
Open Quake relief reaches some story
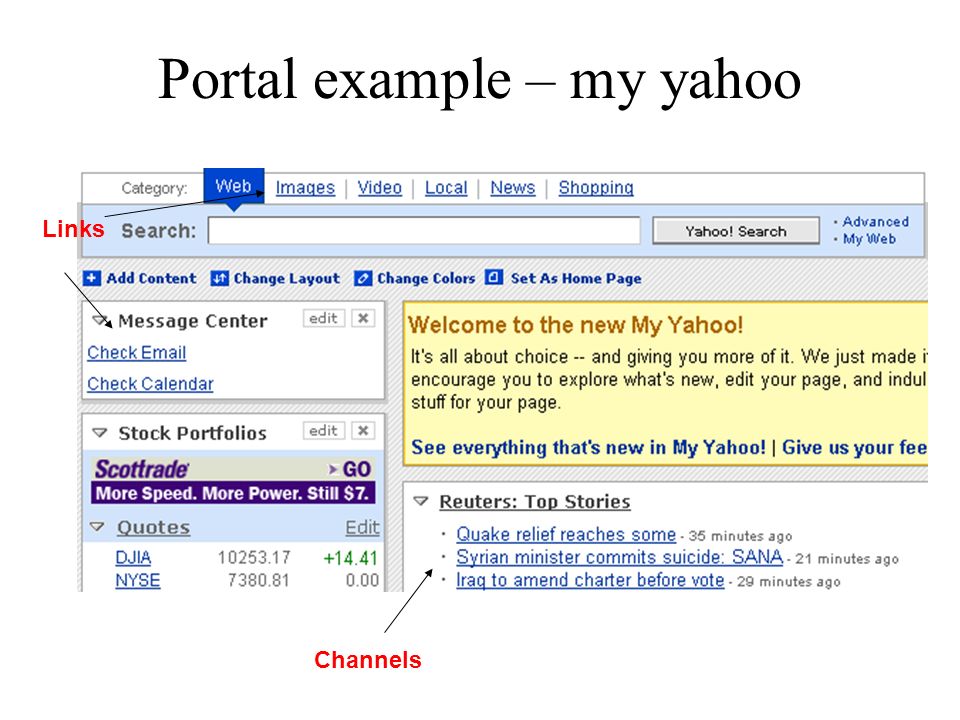pyautogui.click(x=566, y=534)
